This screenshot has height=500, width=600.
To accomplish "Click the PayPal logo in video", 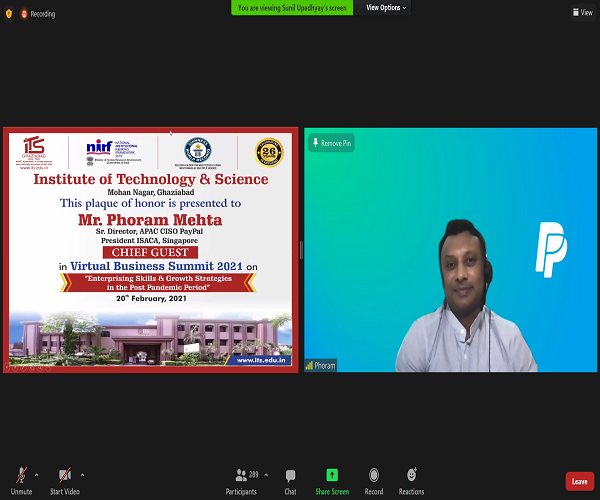I will coord(551,249).
